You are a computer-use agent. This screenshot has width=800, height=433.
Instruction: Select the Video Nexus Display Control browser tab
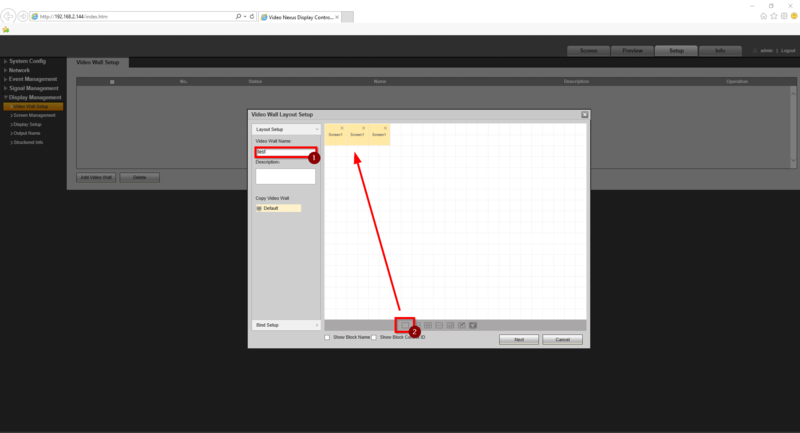point(297,17)
